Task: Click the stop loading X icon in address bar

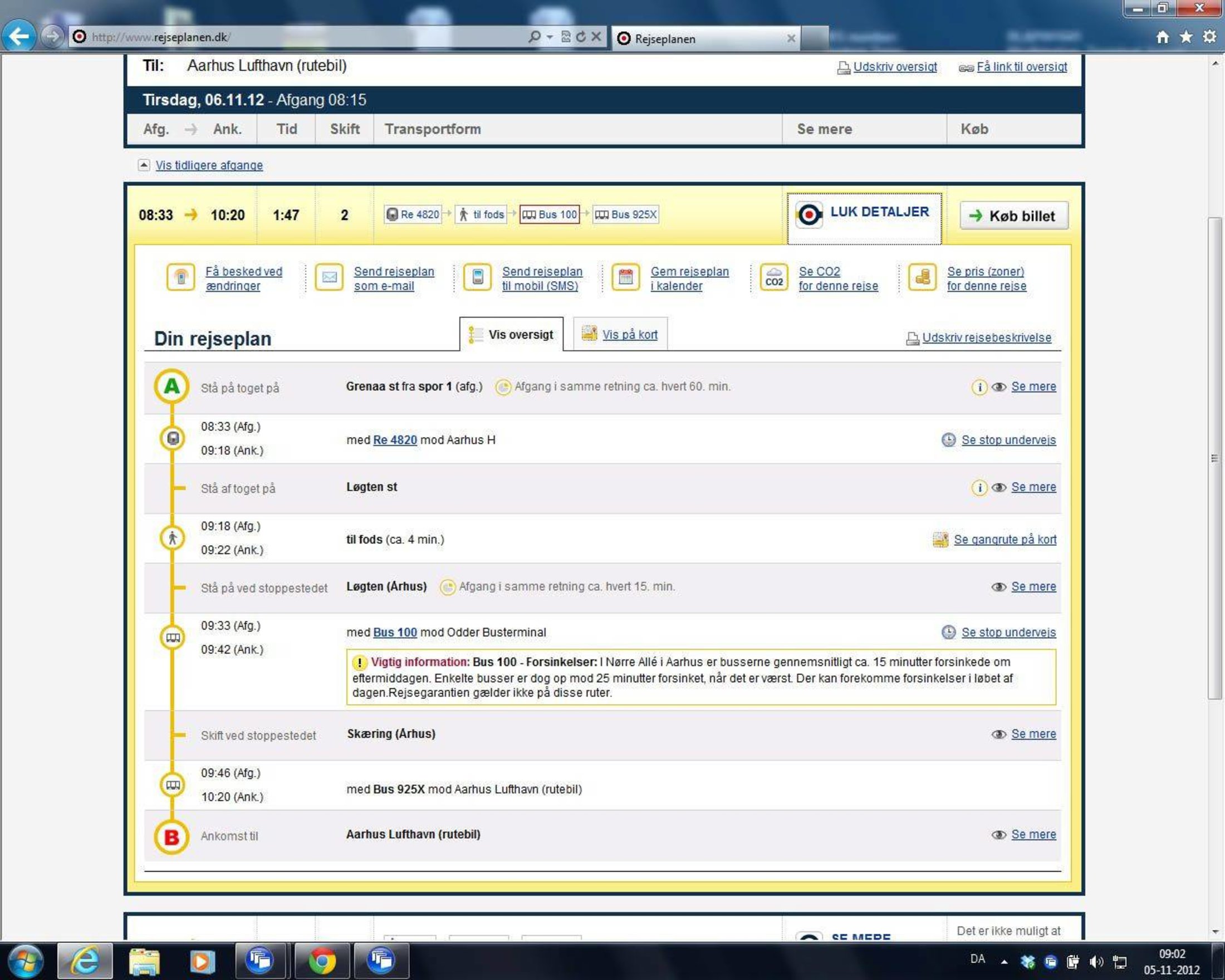Action: pos(596,37)
